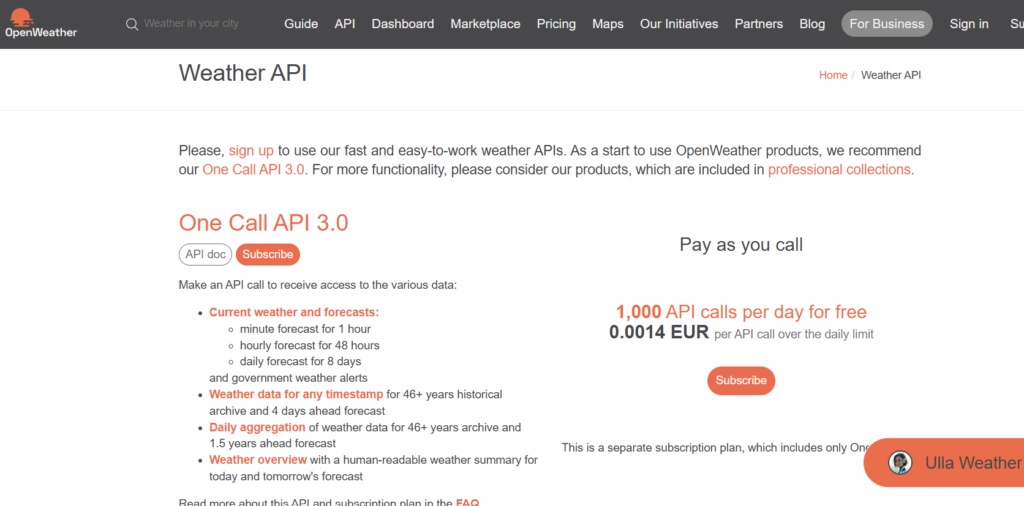Click the FAQ link
This screenshot has width=1024, height=506.
pos(467,502)
